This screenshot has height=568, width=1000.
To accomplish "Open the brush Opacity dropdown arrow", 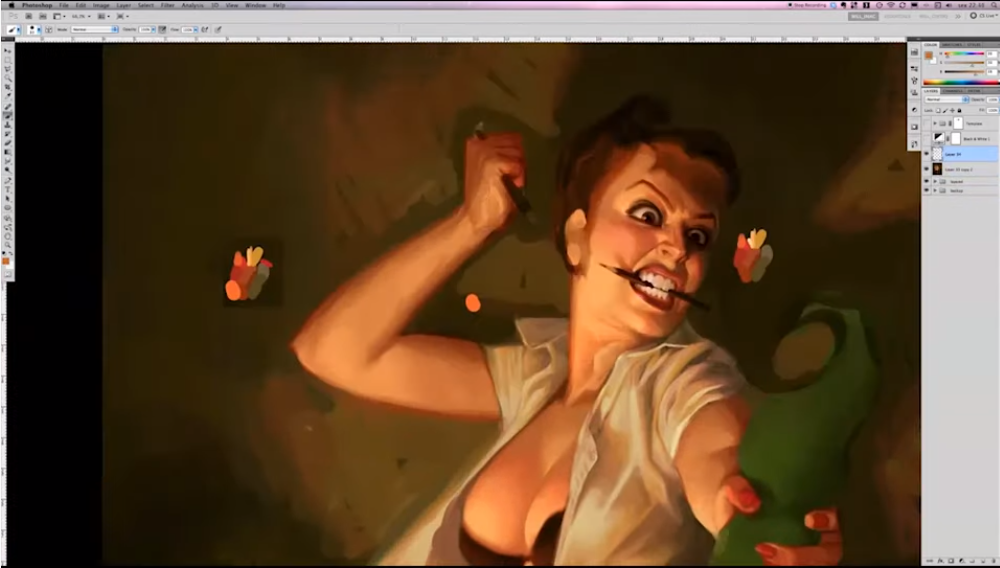I will pos(153,29).
